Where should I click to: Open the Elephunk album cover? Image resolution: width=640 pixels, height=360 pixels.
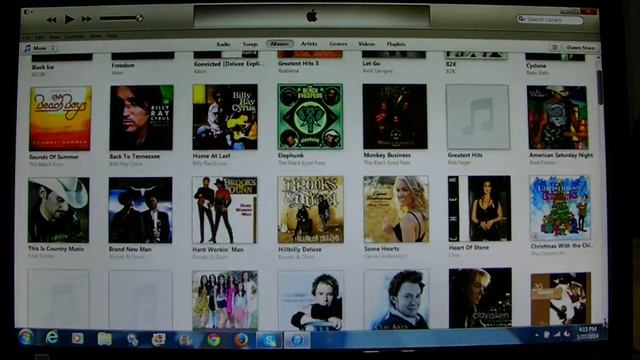[310, 116]
